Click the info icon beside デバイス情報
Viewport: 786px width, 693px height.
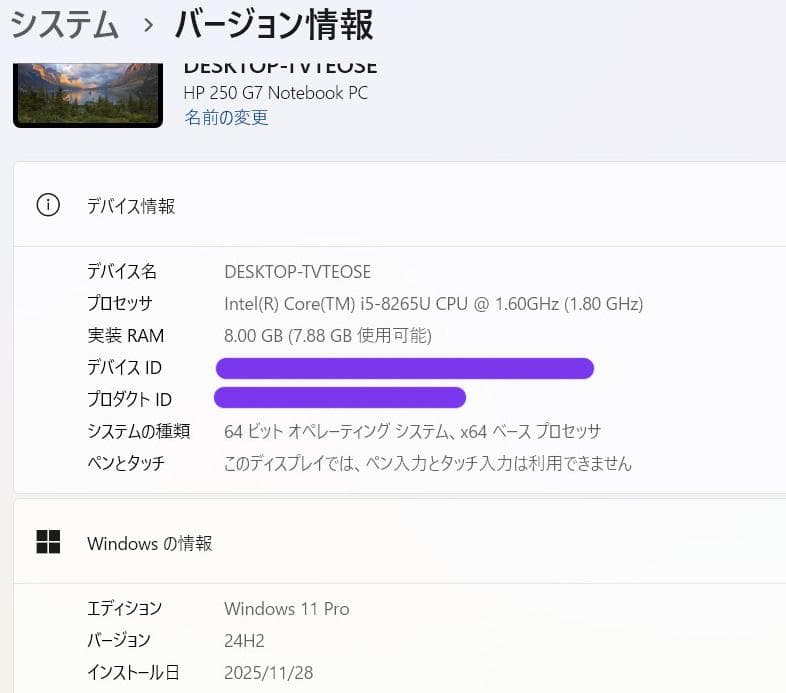click(x=47, y=206)
